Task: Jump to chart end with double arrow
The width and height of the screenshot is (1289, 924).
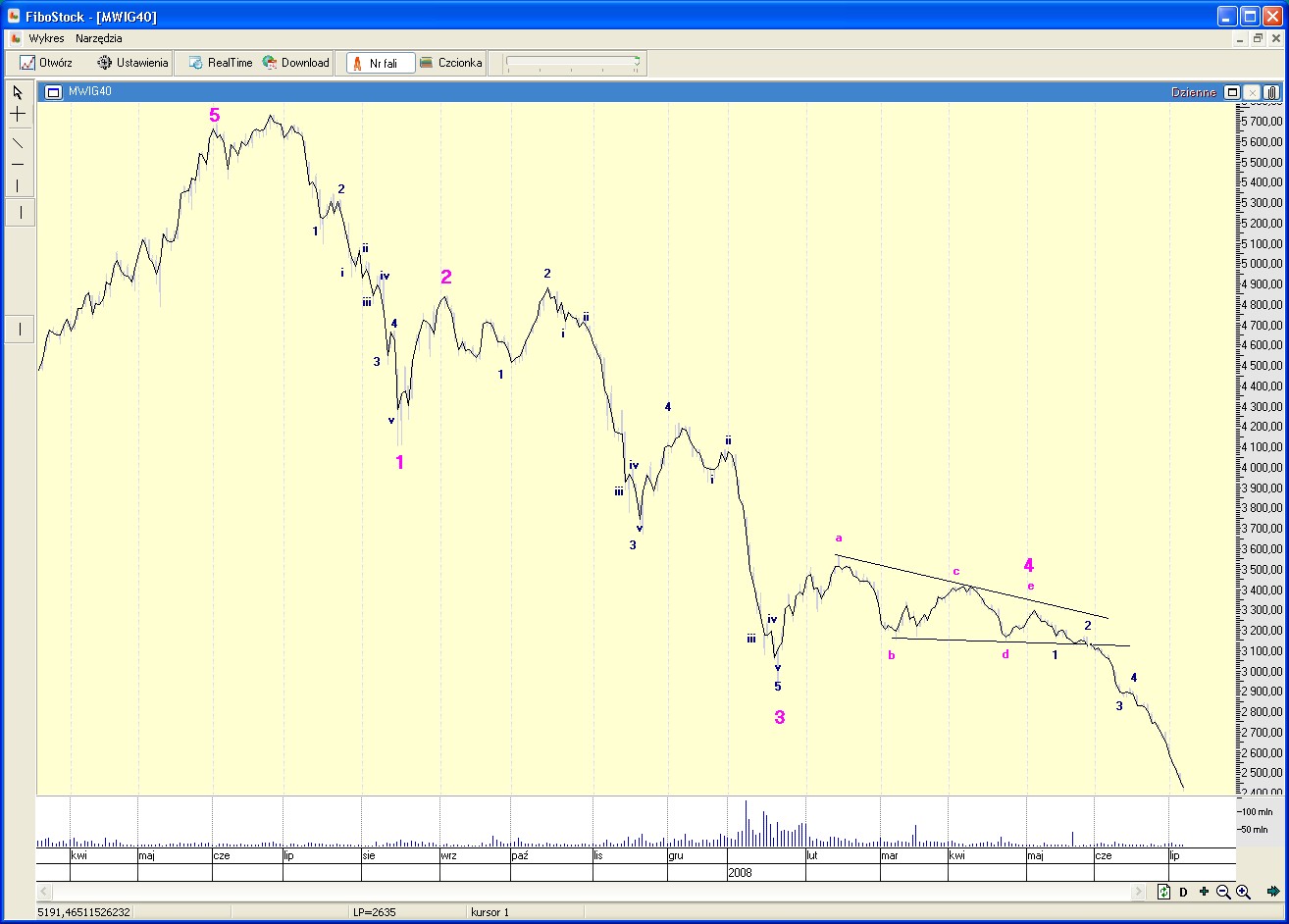Action: (1273, 892)
